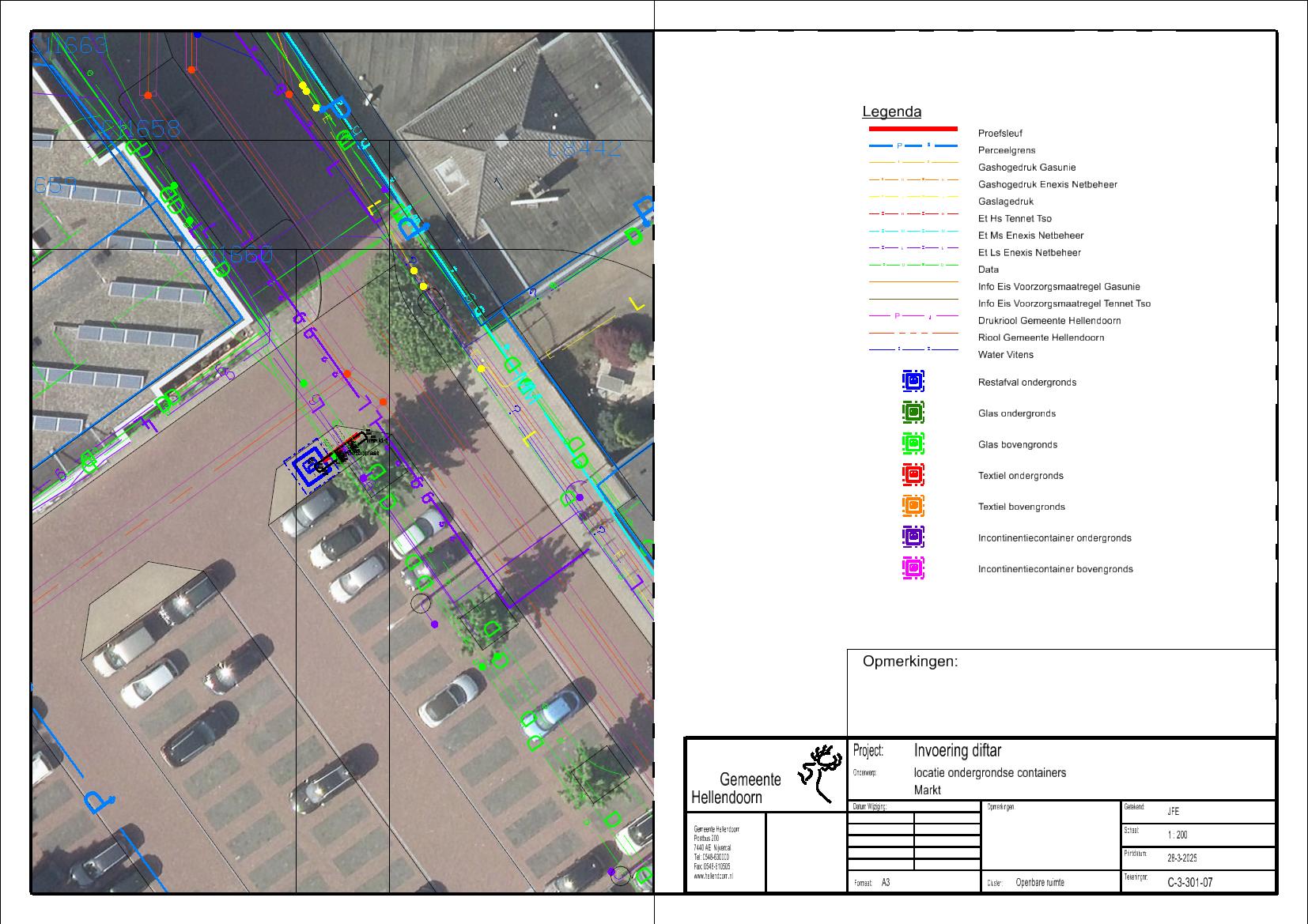
Task: Click the red Proefsleuf line sample
Action: [913, 129]
